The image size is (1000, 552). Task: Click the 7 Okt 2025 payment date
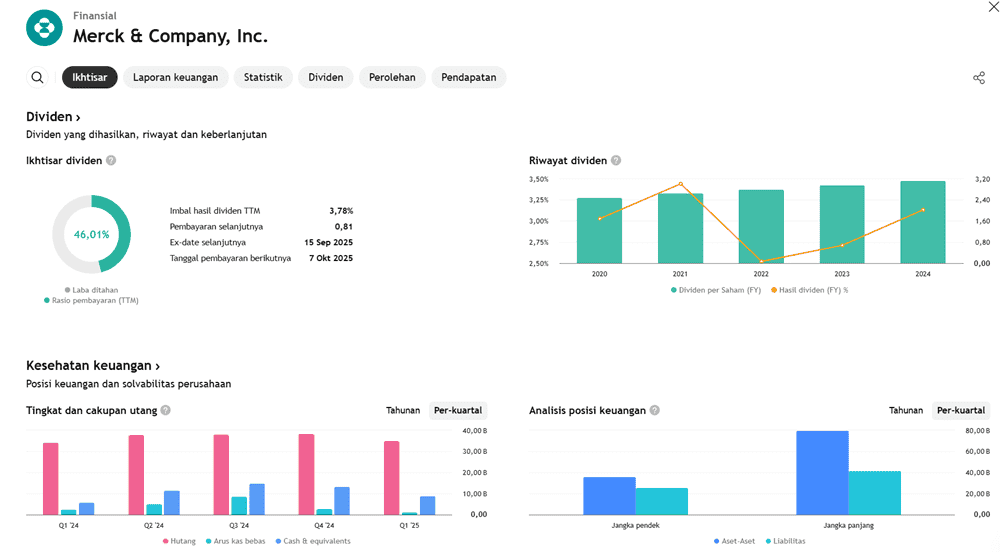[331, 258]
